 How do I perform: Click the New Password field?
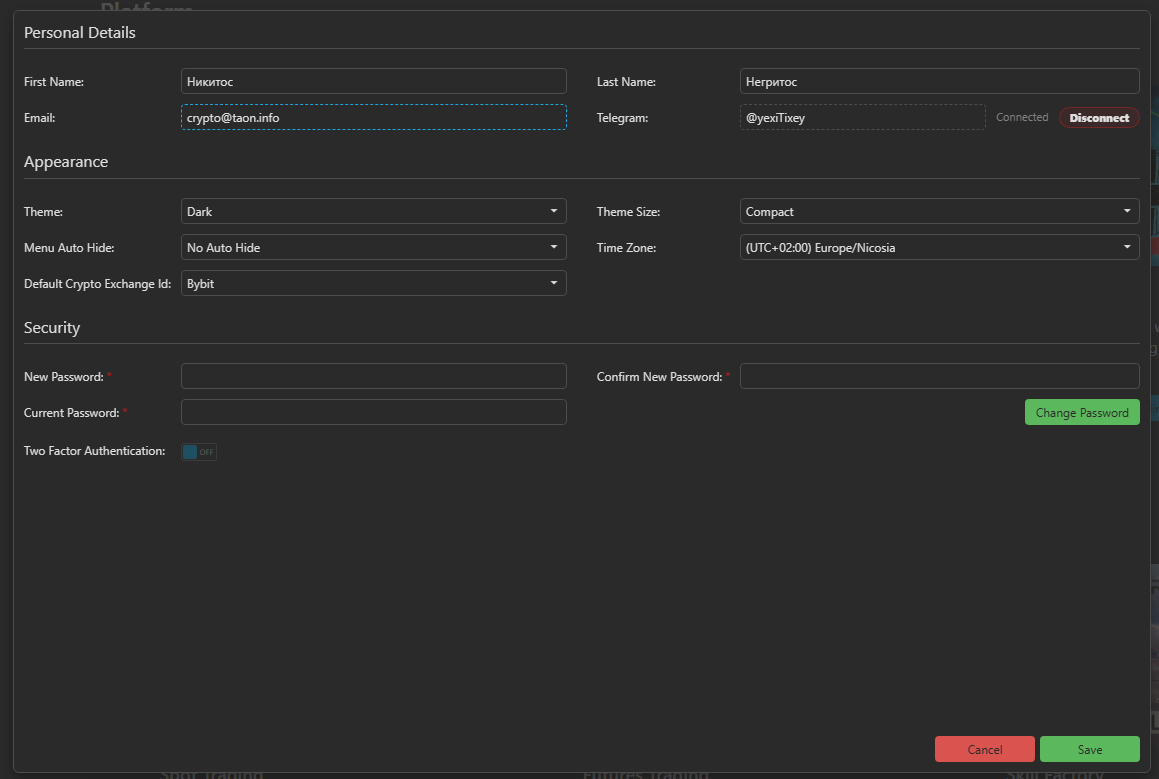(x=373, y=376)
